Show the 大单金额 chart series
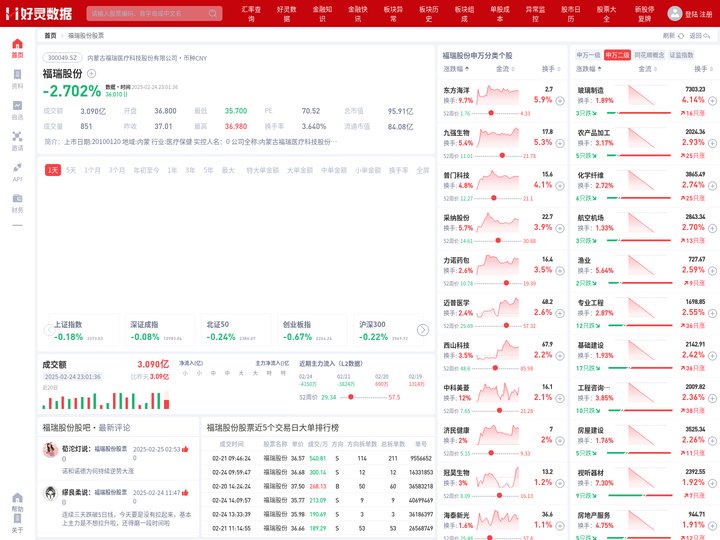The image size is (720, 540). pos(300,170)
